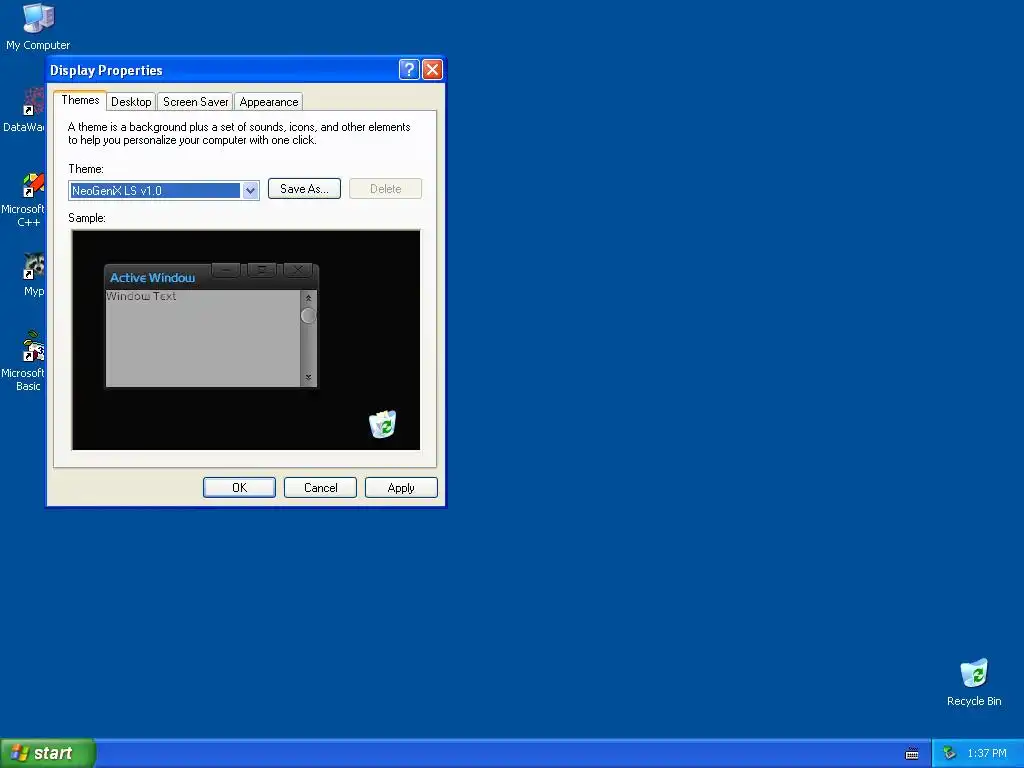Cancel the Display Properties dialog
This screenshot has width=1024, height=768.
[320, 488]
